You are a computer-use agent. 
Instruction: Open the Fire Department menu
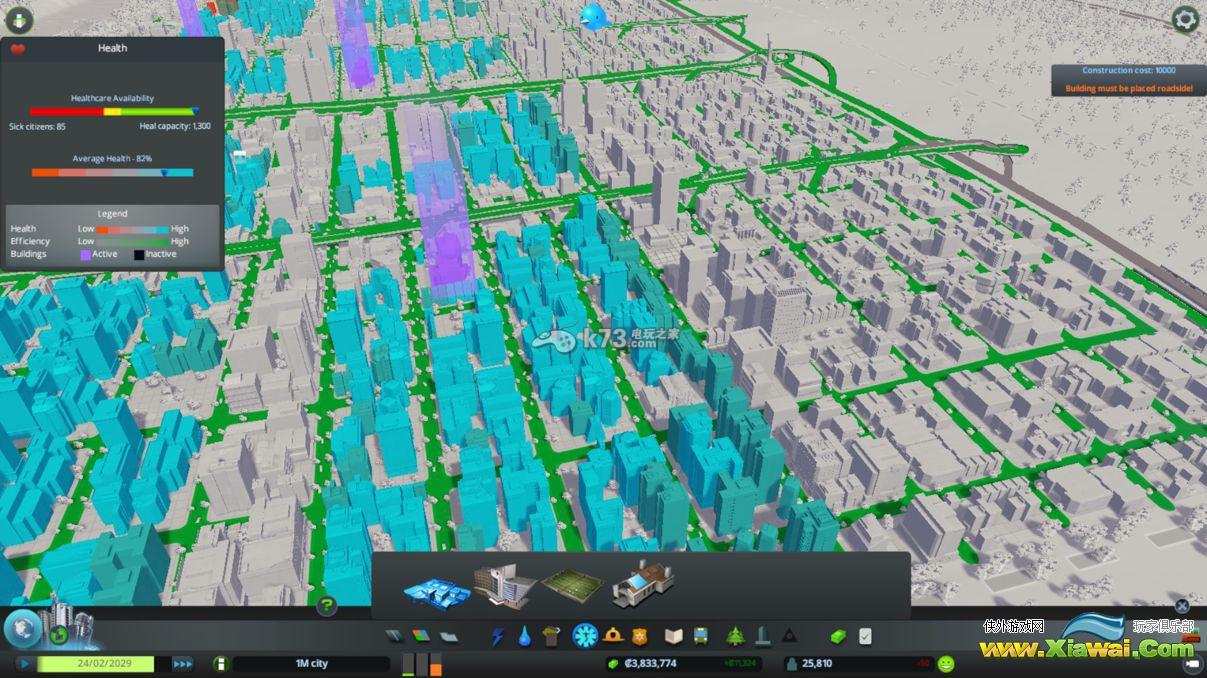point(613,636)
